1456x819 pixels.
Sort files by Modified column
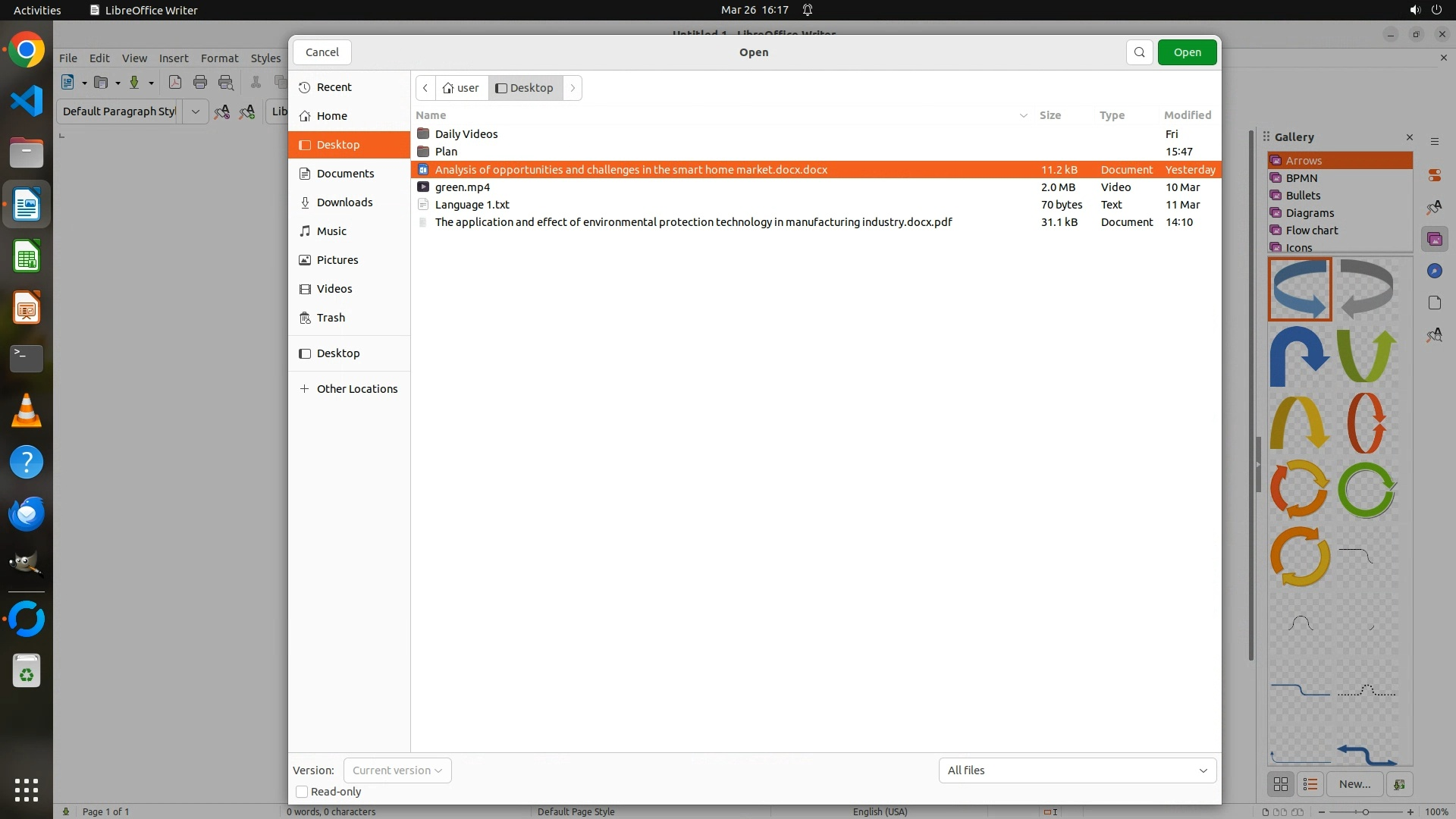1188,115
